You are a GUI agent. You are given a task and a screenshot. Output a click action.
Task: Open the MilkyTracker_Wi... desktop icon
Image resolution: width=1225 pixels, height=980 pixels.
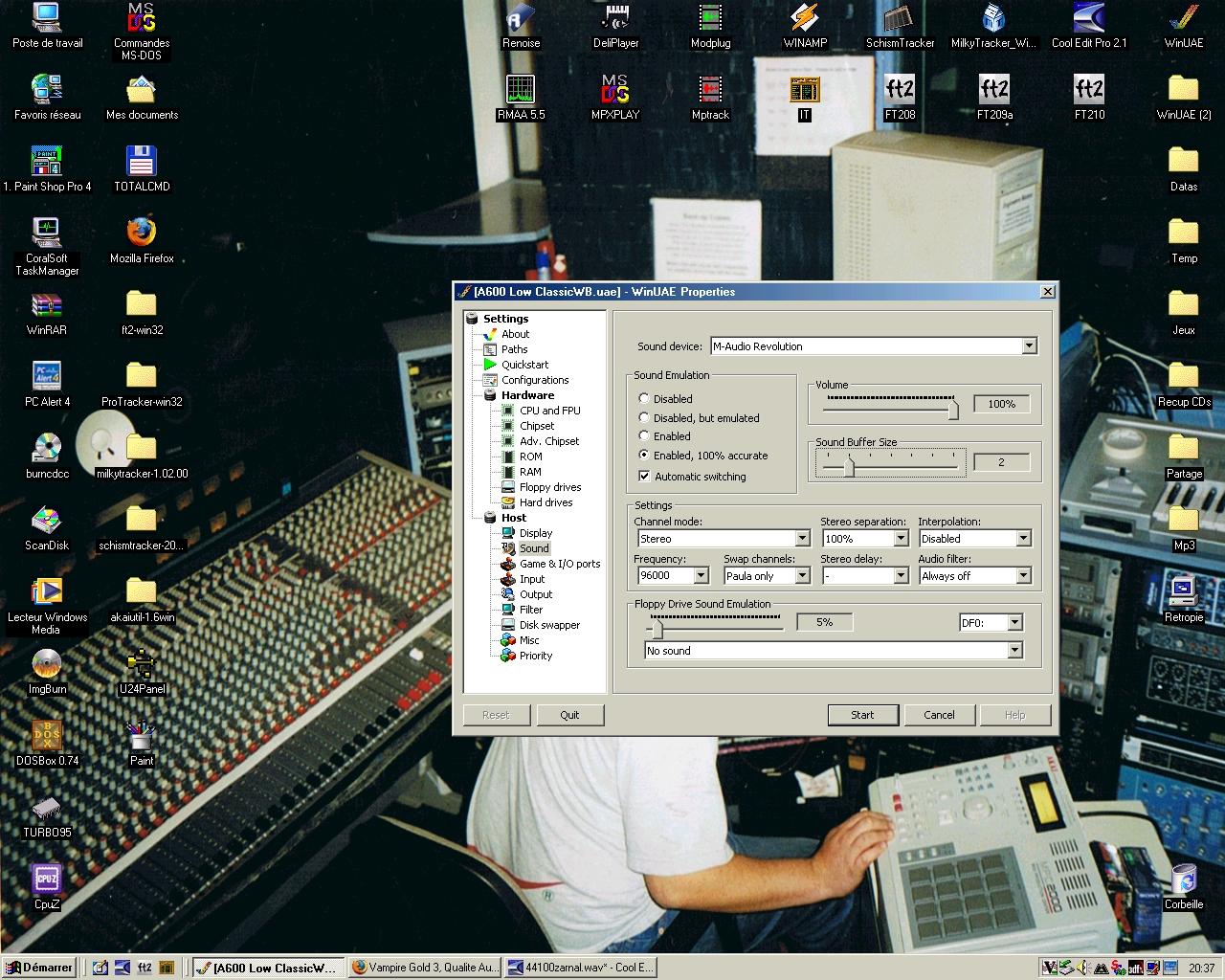[x=994, y=25]
